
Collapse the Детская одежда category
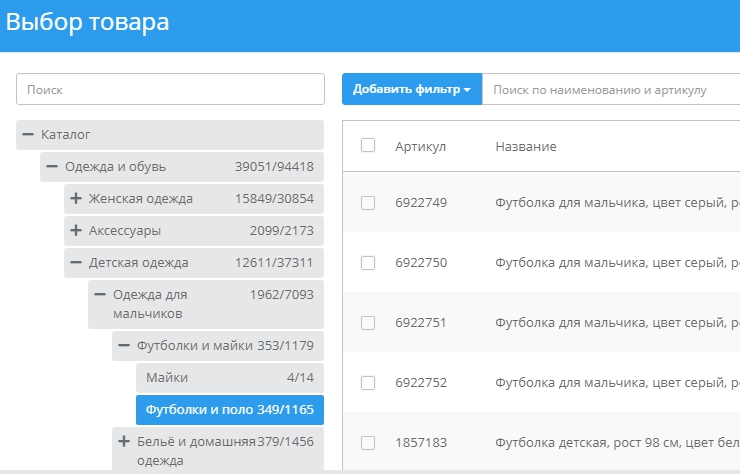point(76,263)
